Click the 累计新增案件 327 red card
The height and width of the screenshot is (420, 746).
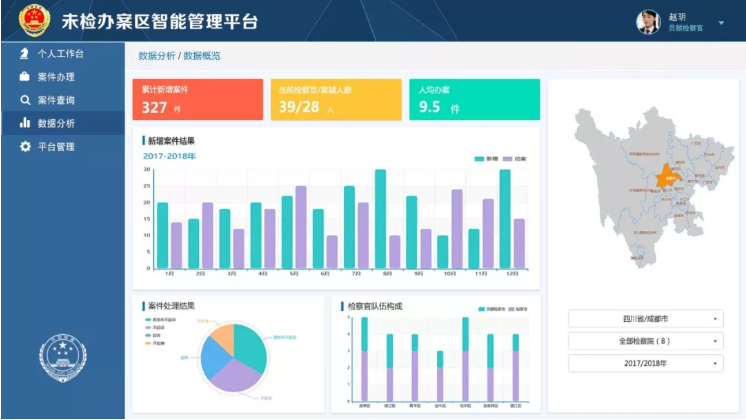pos(197,100)
